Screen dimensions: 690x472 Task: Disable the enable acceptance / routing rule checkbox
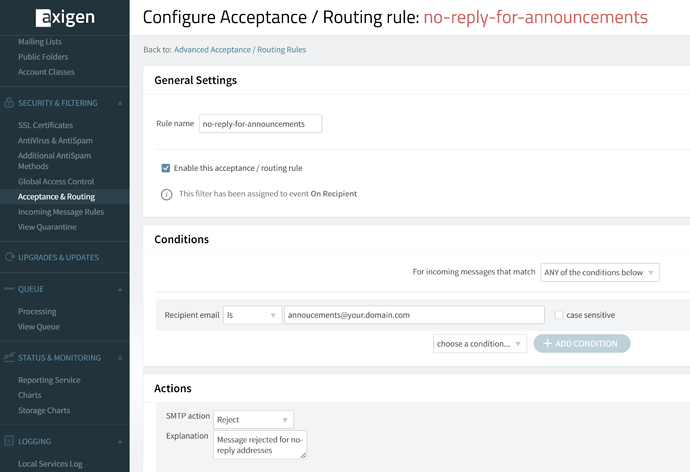point(165,168)
